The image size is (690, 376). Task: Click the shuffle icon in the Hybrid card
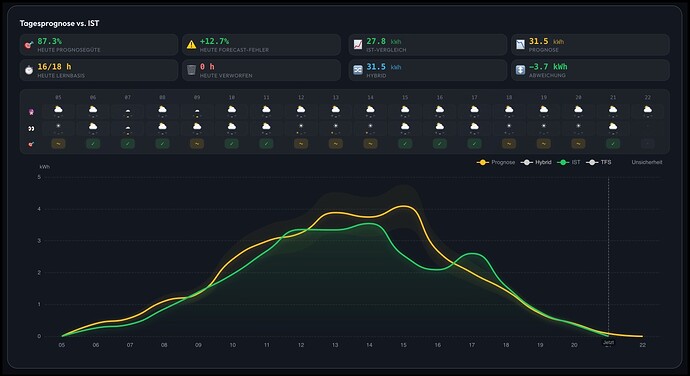click(358, 70)
